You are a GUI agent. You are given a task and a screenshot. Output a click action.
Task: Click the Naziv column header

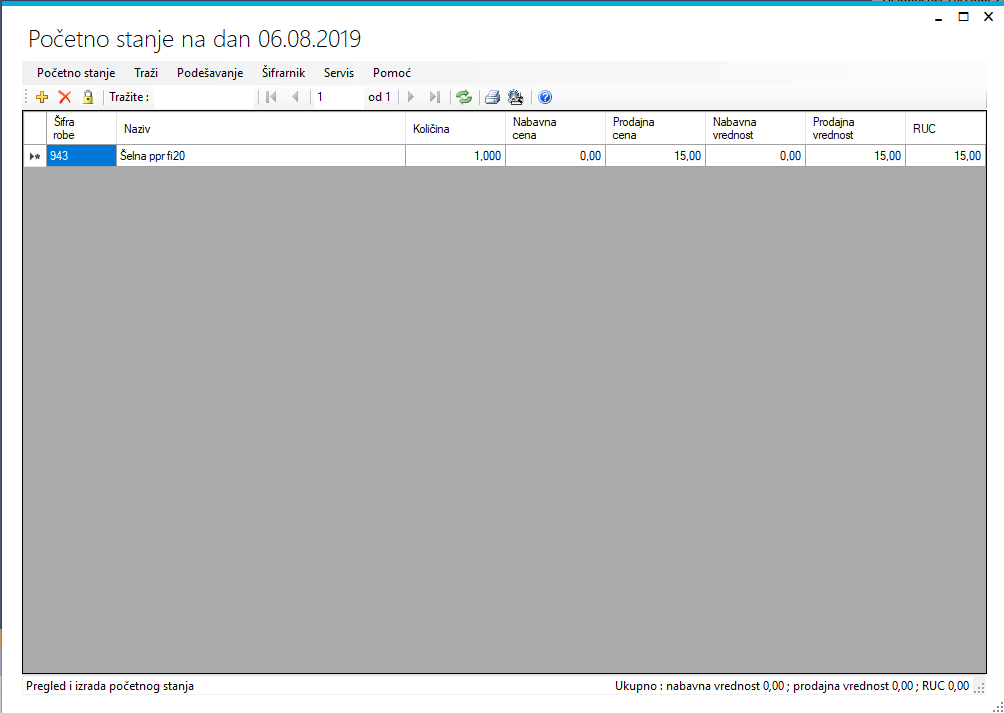coord(260,128)
